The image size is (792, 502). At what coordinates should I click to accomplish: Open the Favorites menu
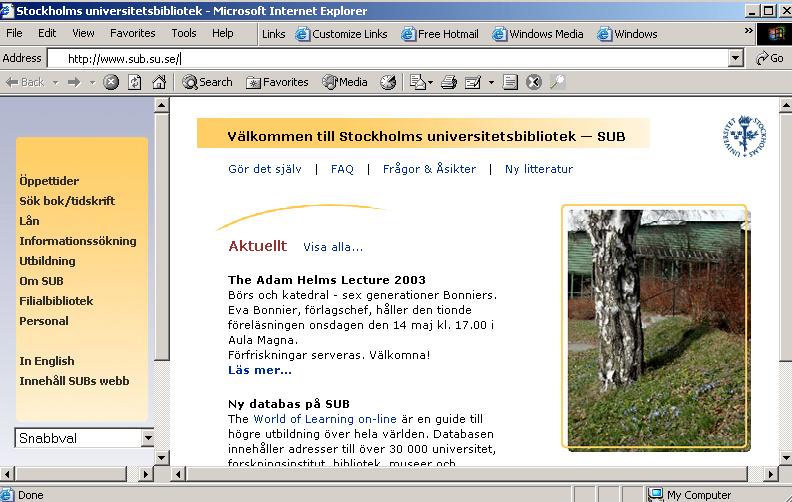pyautogui.click(x=133, y=33)
